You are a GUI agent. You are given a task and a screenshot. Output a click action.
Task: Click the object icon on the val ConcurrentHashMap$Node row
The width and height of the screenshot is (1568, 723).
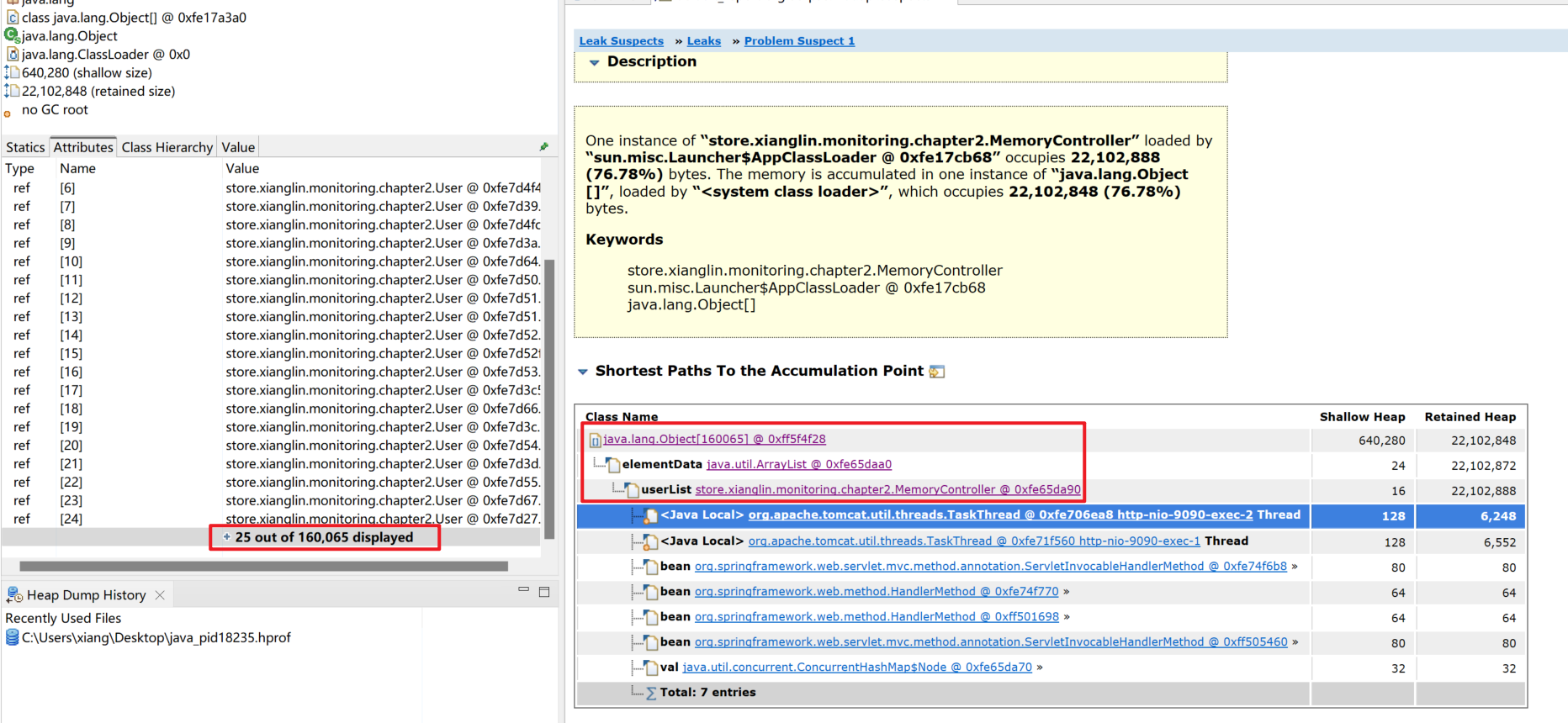(x=650, y=668)
